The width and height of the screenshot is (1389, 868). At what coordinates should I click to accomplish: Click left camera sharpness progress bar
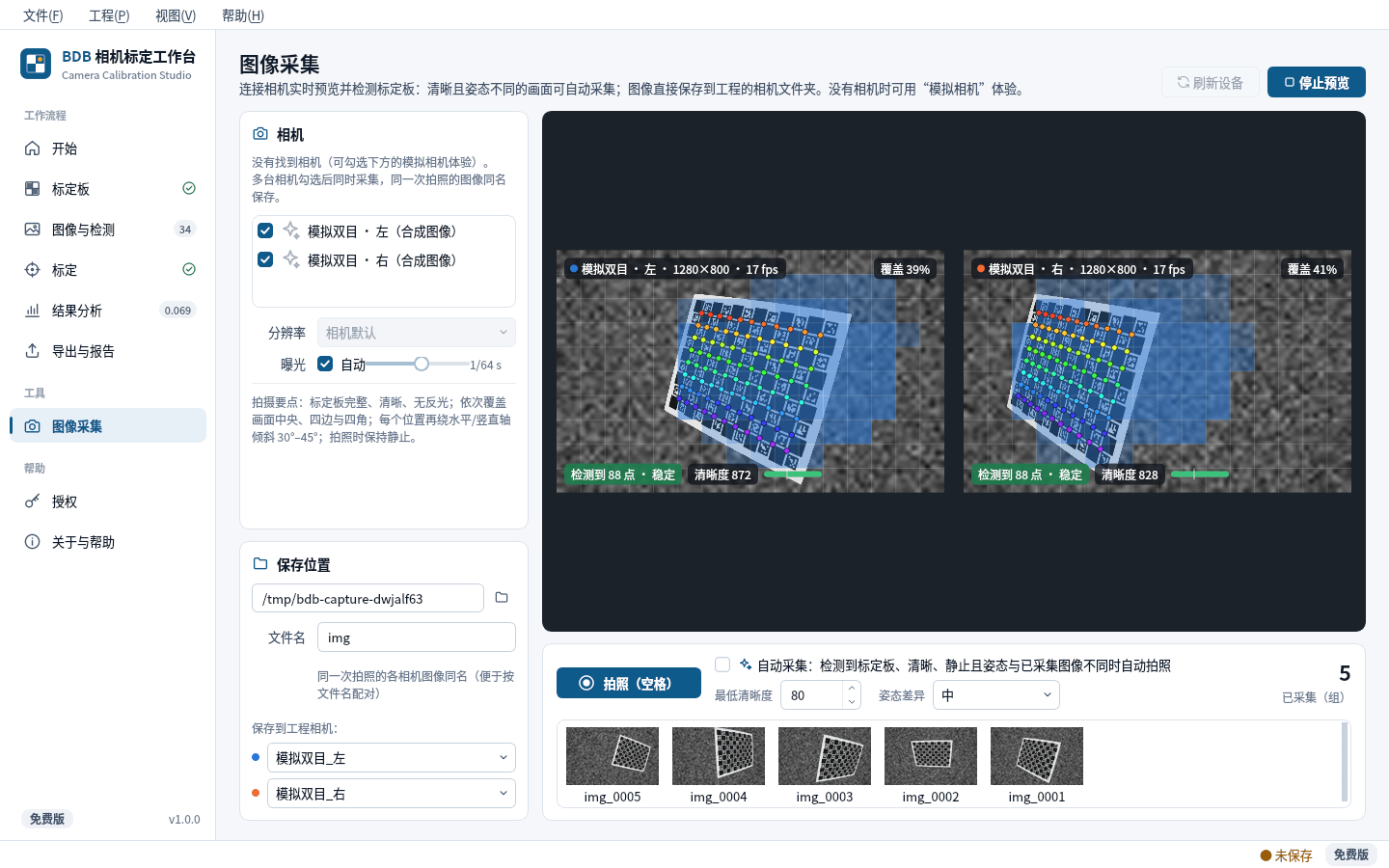point(793,475)
